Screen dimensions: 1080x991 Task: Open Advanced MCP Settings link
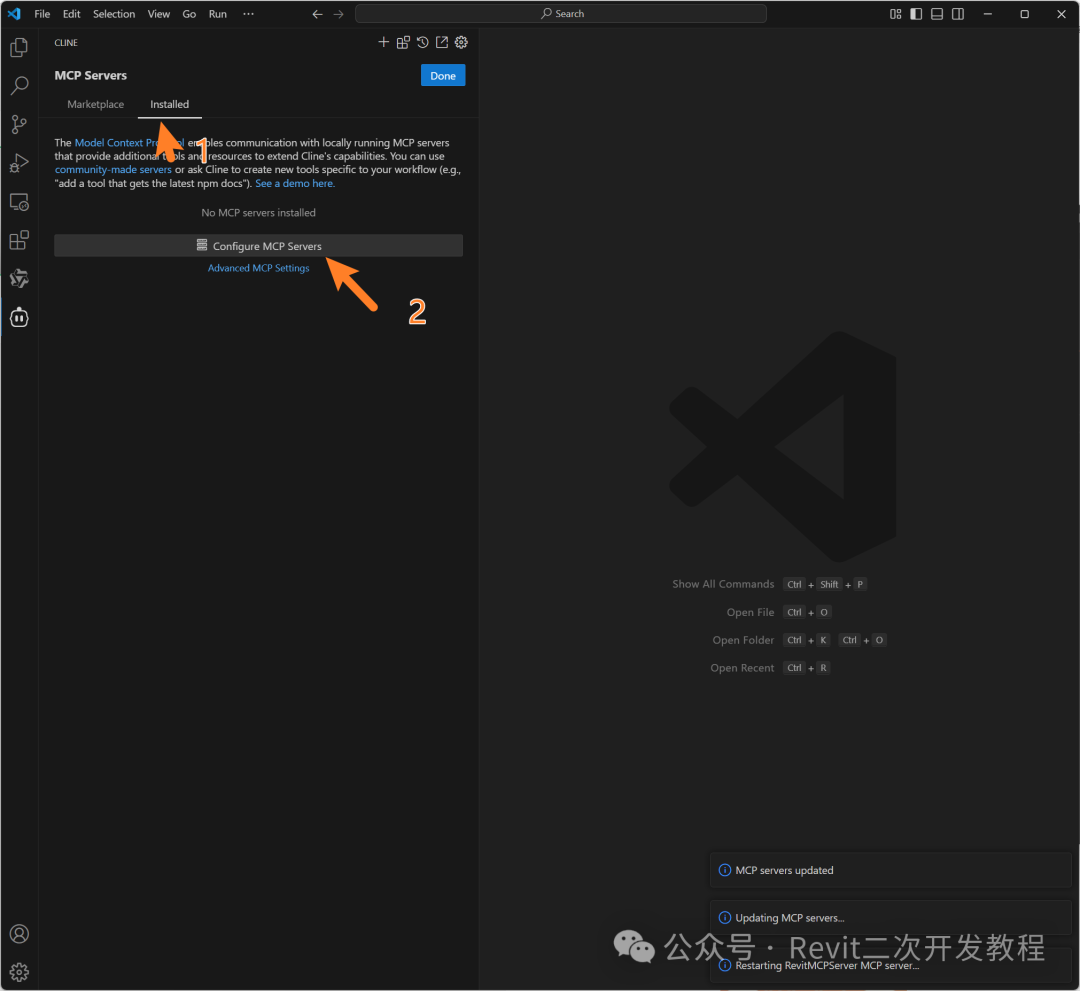click(258, 268)
